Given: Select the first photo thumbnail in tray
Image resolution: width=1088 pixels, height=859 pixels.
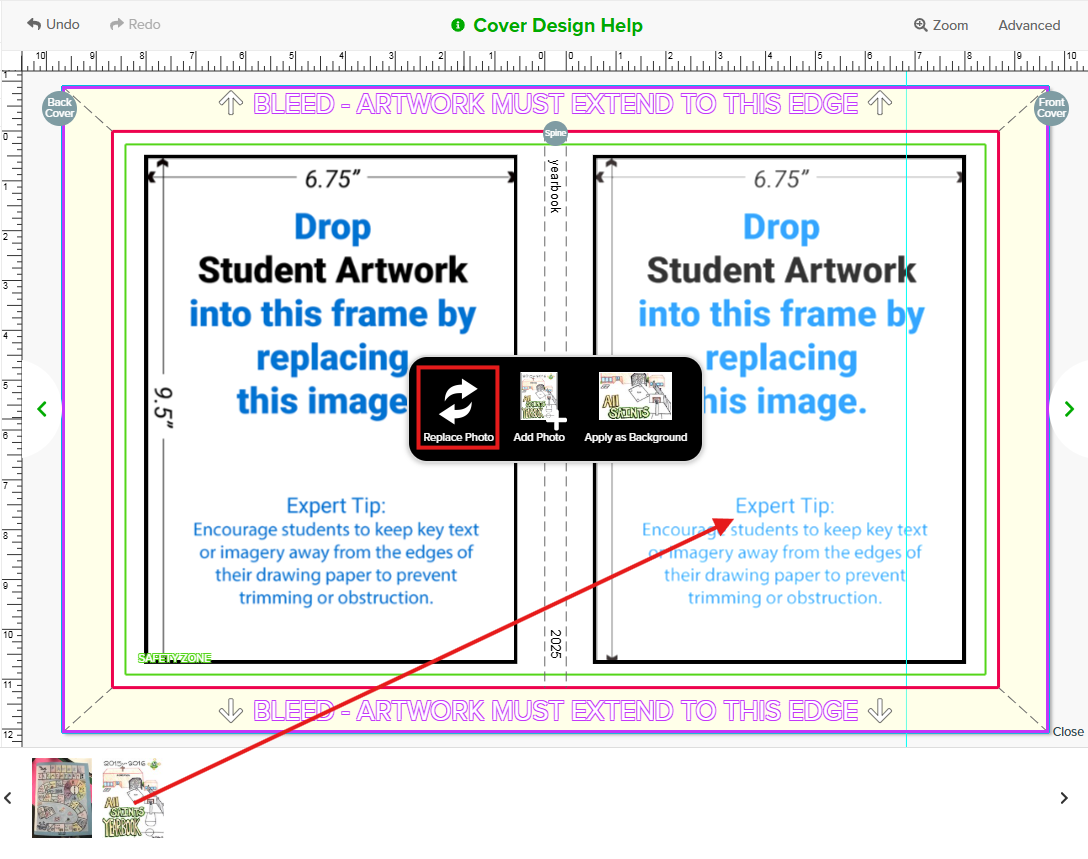Looking at the screenshot, I should pyautogui.click(x=62, y=797).
